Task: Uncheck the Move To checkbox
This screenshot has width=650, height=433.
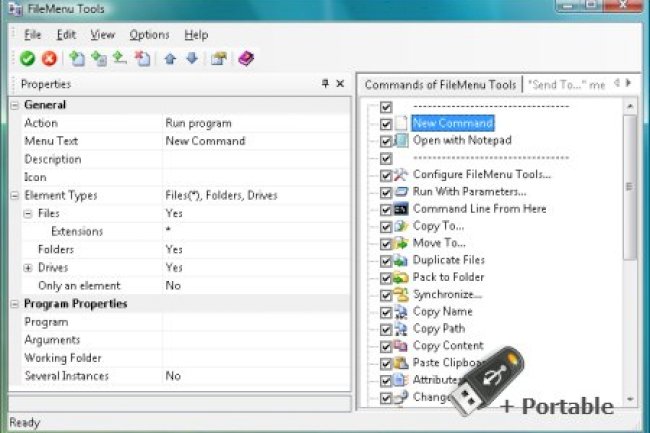Action: click(386, 244)
